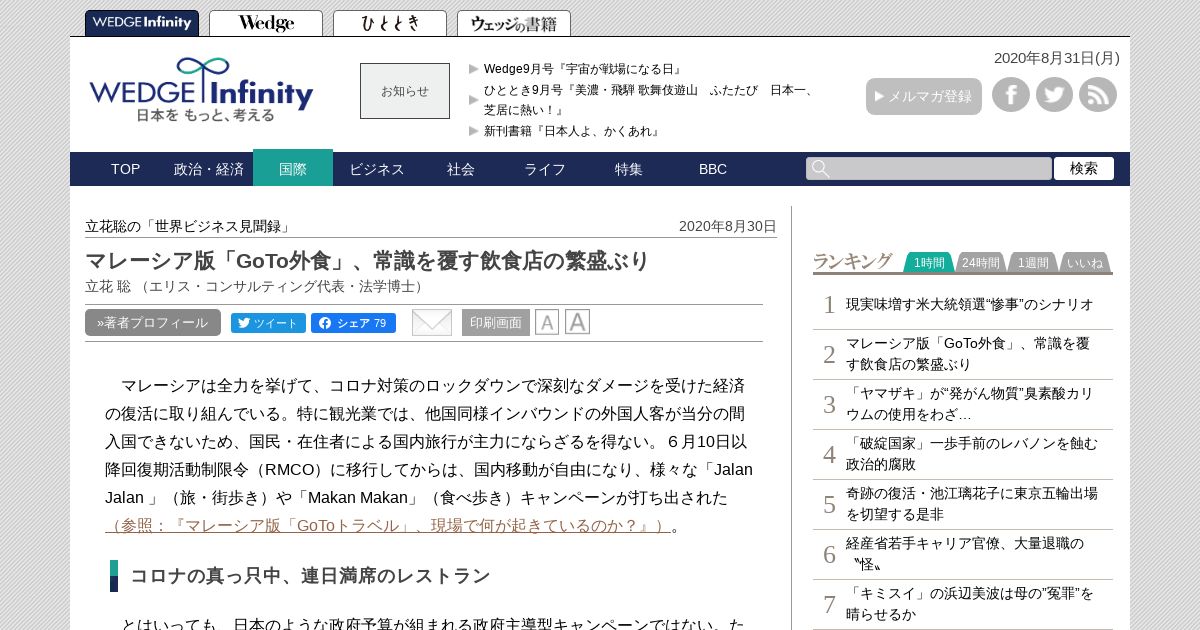1200x630 pixels.
Task: Select ranking 1週間 tab
Action: pos(1033,262)
